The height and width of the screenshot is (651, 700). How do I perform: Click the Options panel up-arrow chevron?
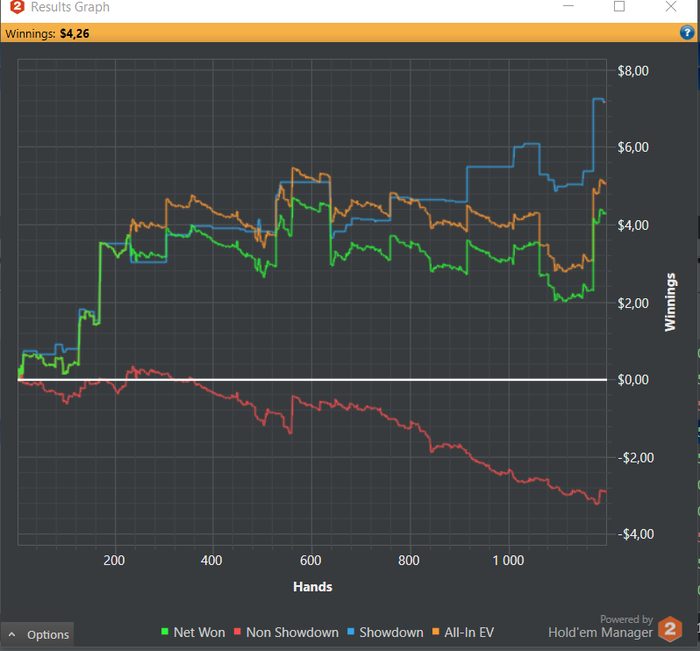(x=12, y=634)
